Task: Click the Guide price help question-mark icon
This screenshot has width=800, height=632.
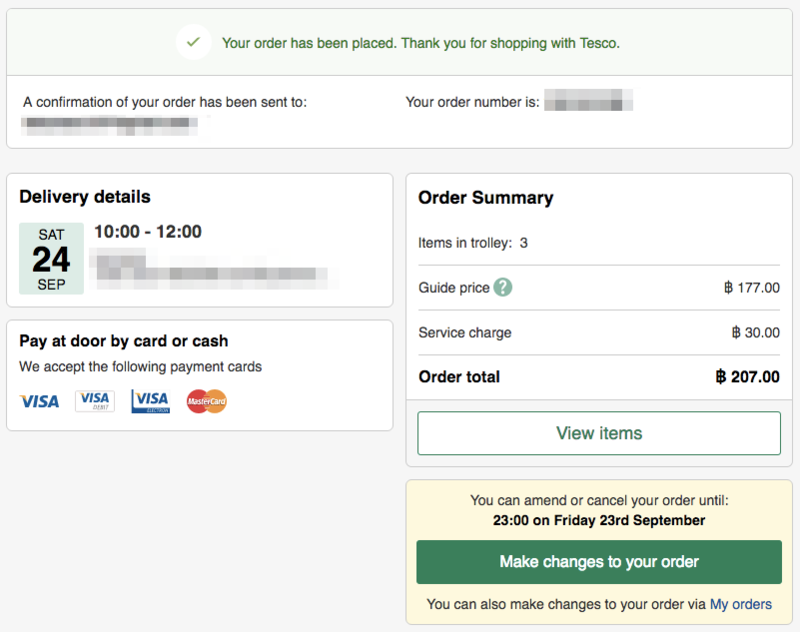Action: pyautogui.click(x=503, y=287)
